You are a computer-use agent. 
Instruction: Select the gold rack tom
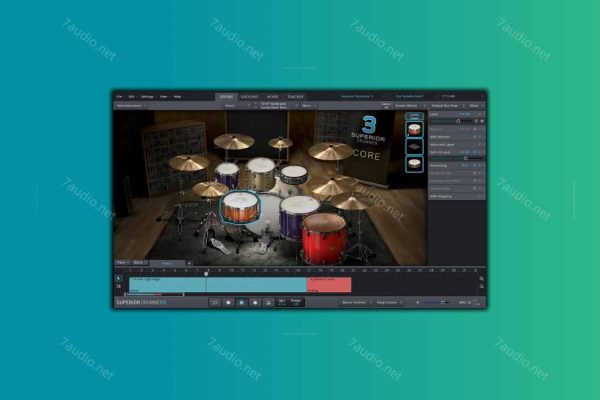[260, 173]
